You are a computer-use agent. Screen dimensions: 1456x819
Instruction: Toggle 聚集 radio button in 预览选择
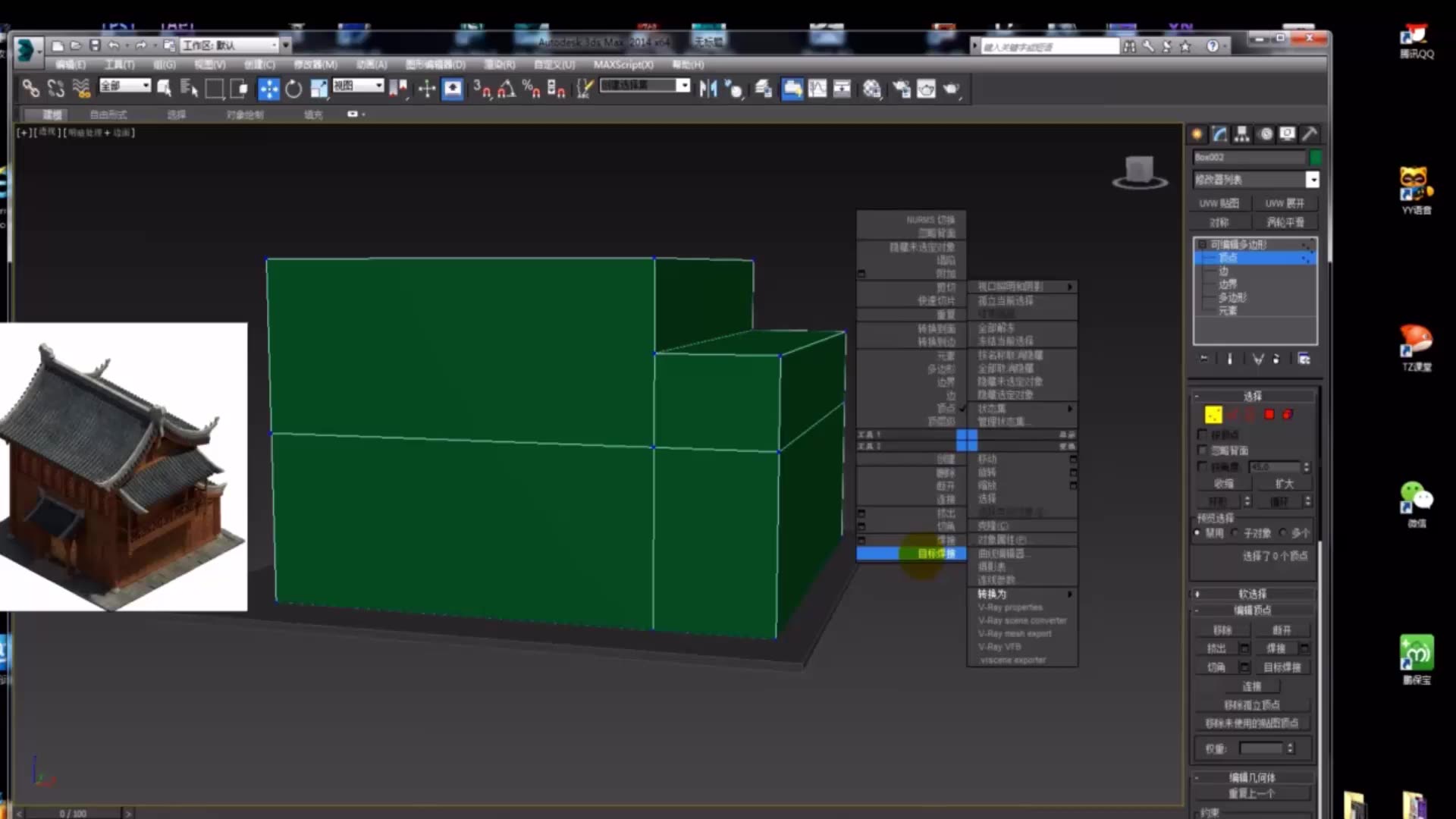(1197, 532)
